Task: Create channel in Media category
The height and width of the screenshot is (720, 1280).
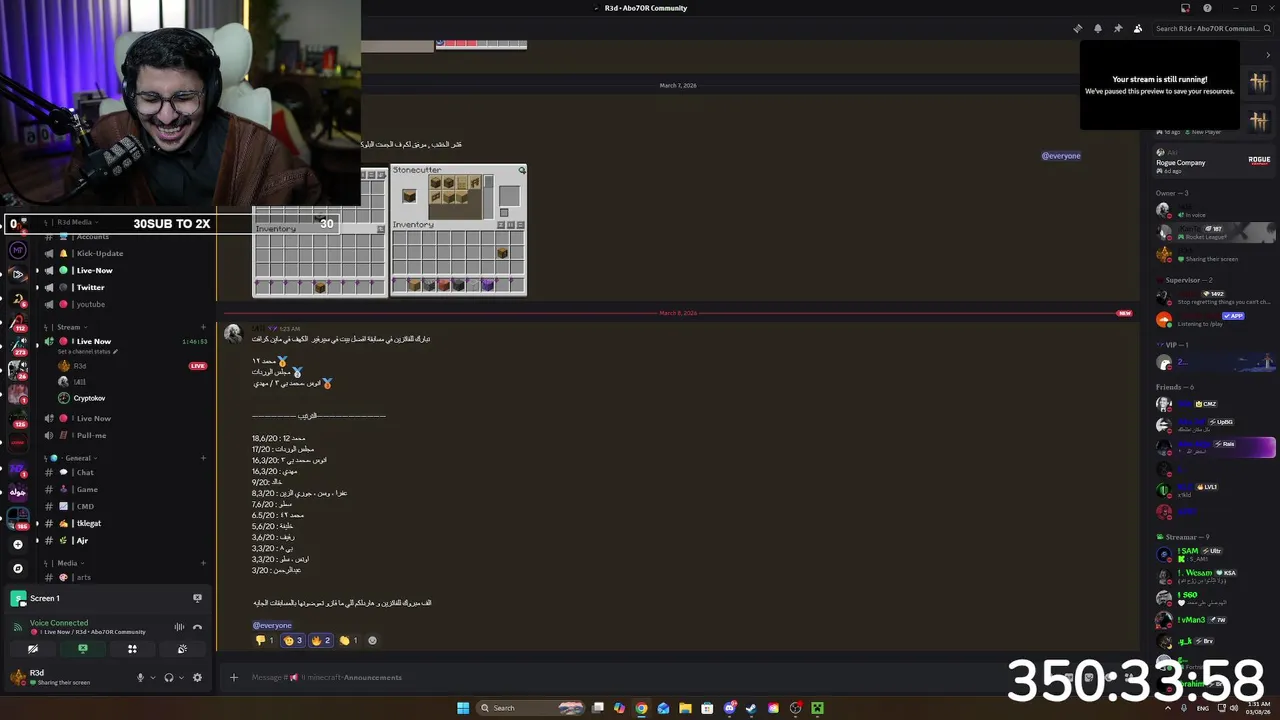Action: (x=203, y=563)
